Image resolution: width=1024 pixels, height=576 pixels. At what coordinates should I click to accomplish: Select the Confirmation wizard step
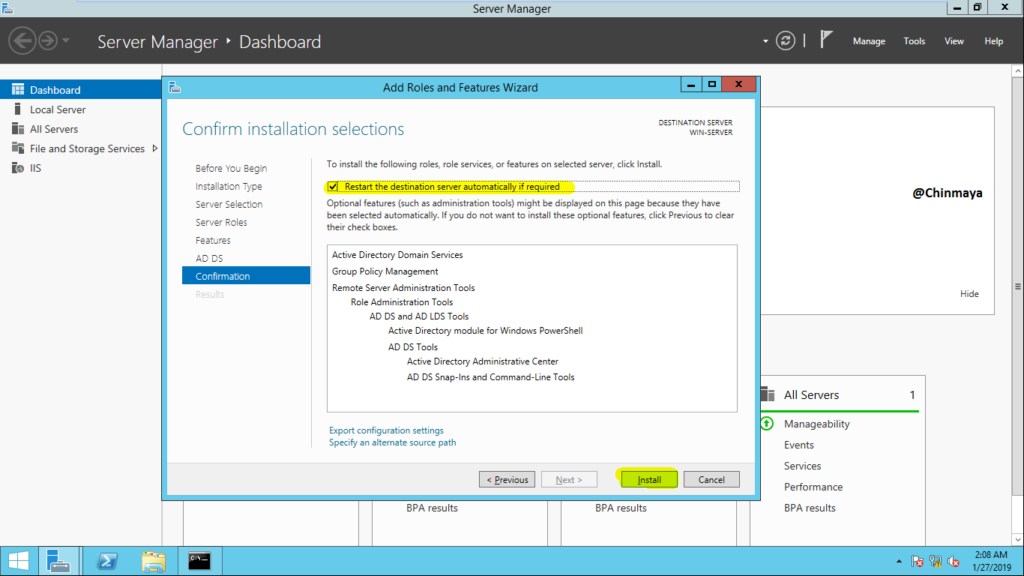246,276
